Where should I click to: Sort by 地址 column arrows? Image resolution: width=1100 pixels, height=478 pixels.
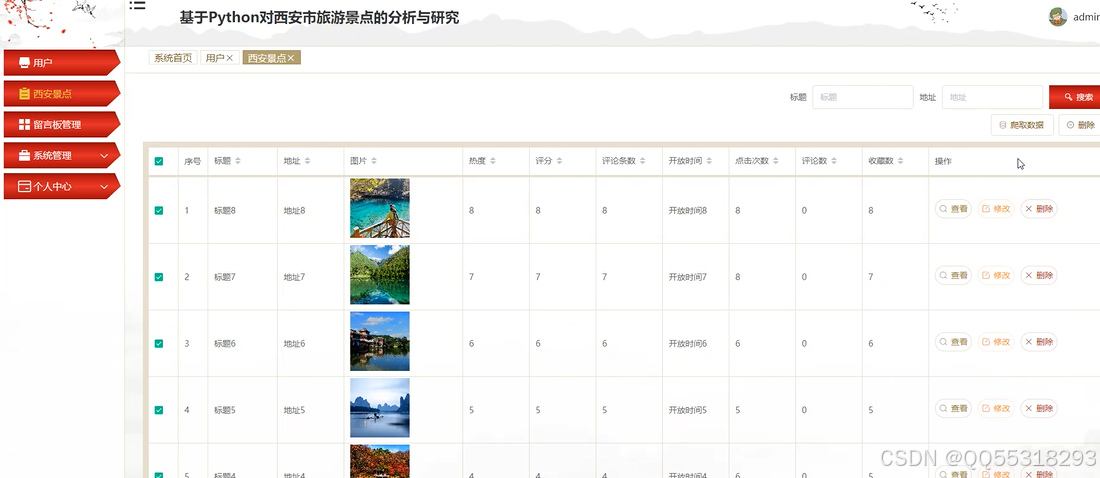pyautogui.click(x=307, y=161)
